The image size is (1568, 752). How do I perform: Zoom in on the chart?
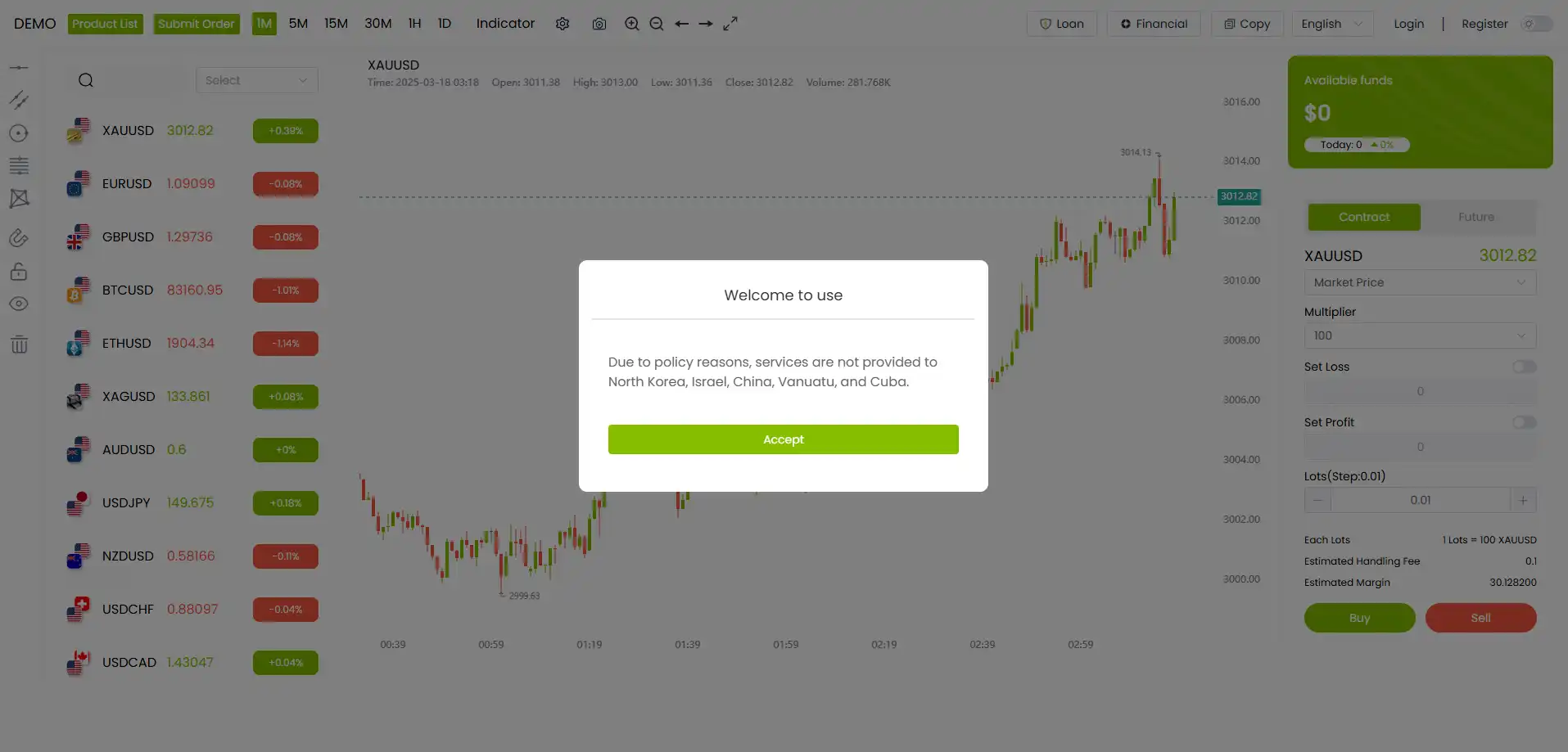pos(631,24)
